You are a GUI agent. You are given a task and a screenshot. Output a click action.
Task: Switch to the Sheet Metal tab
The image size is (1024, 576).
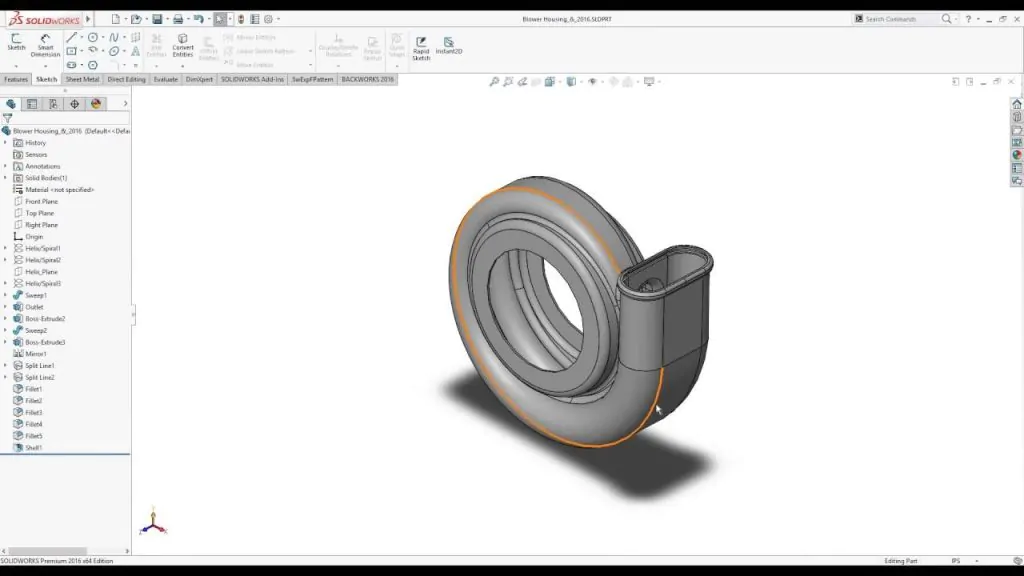click(x=82, y=79)
